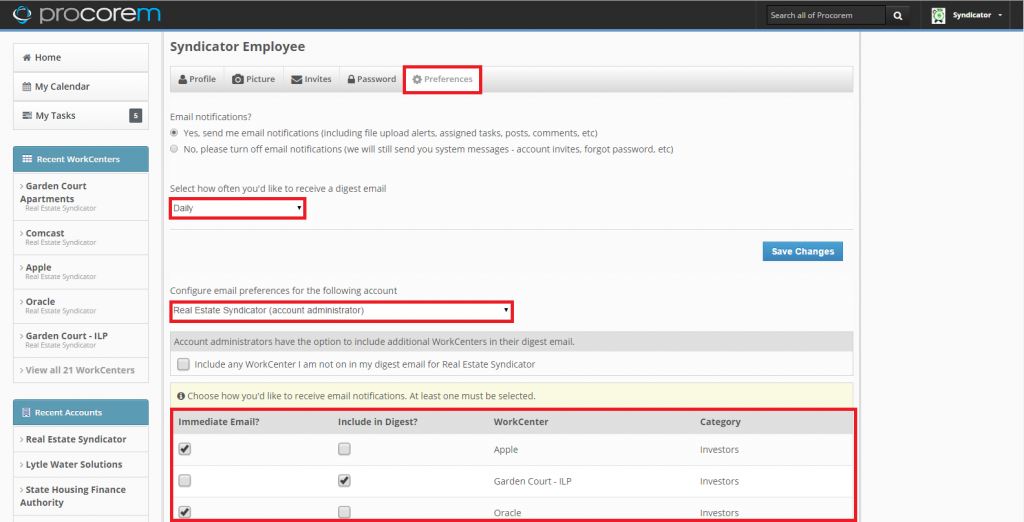Click the Include in Digest? column header

click(377, 422)
